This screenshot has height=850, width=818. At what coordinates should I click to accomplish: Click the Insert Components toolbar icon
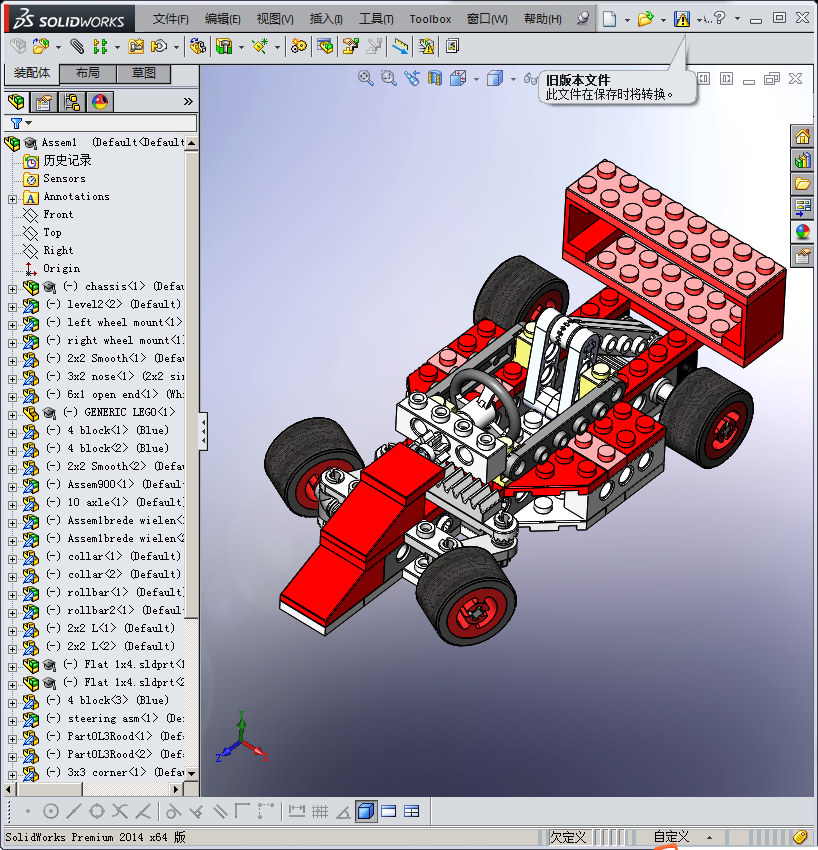41,47
